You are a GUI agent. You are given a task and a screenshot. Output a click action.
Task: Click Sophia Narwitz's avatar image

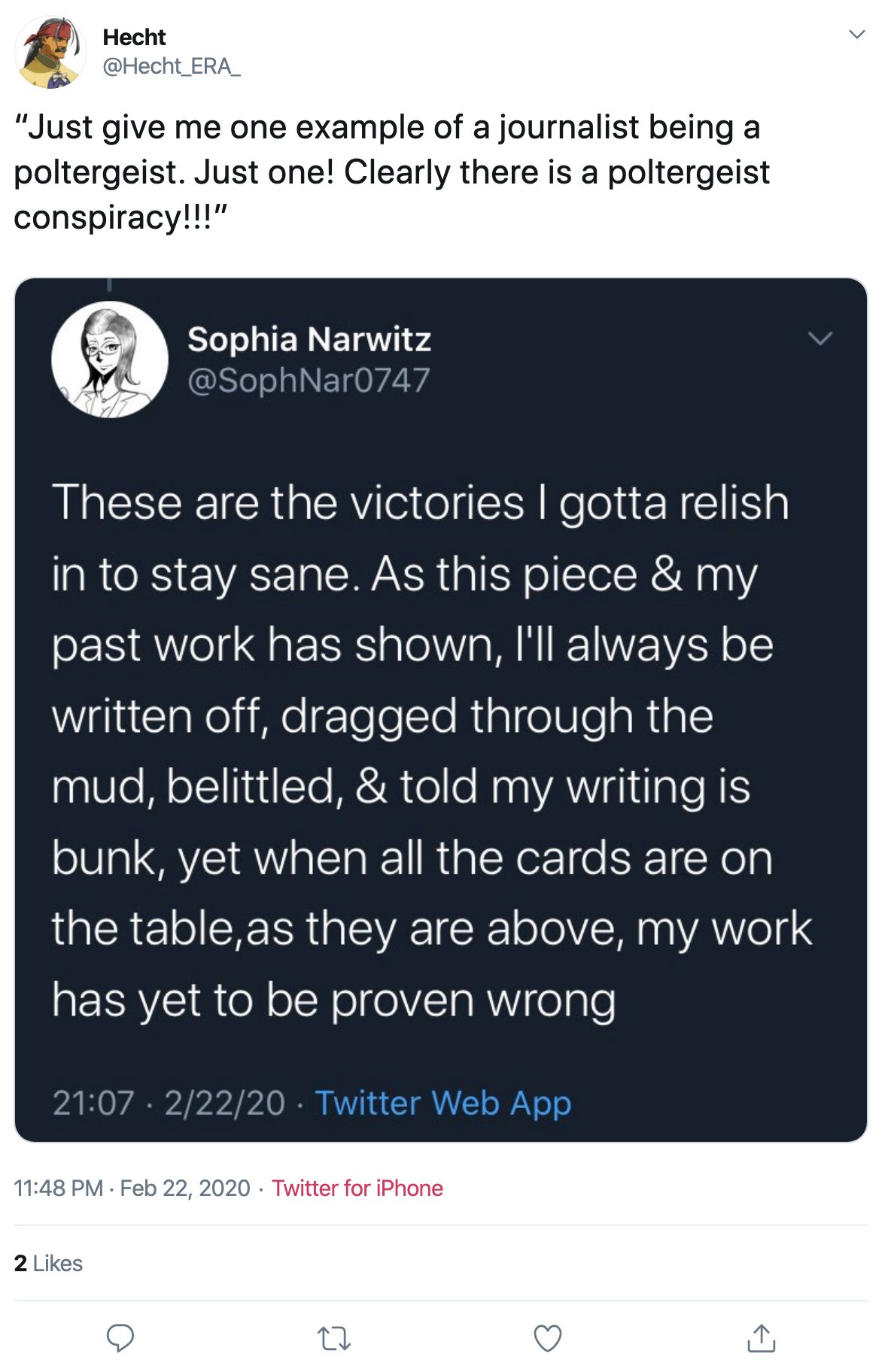[x=110, y=360]
